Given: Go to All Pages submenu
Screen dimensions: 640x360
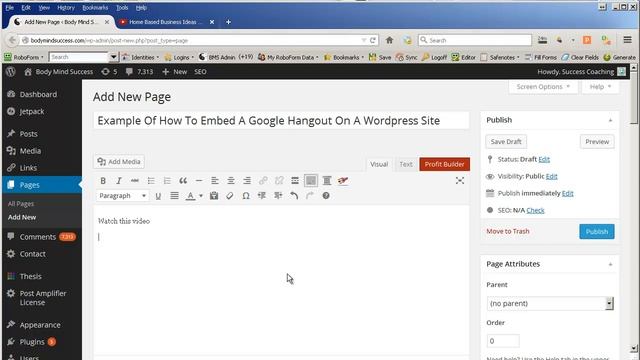Looking at the screenshot, I should click(21, 204).
